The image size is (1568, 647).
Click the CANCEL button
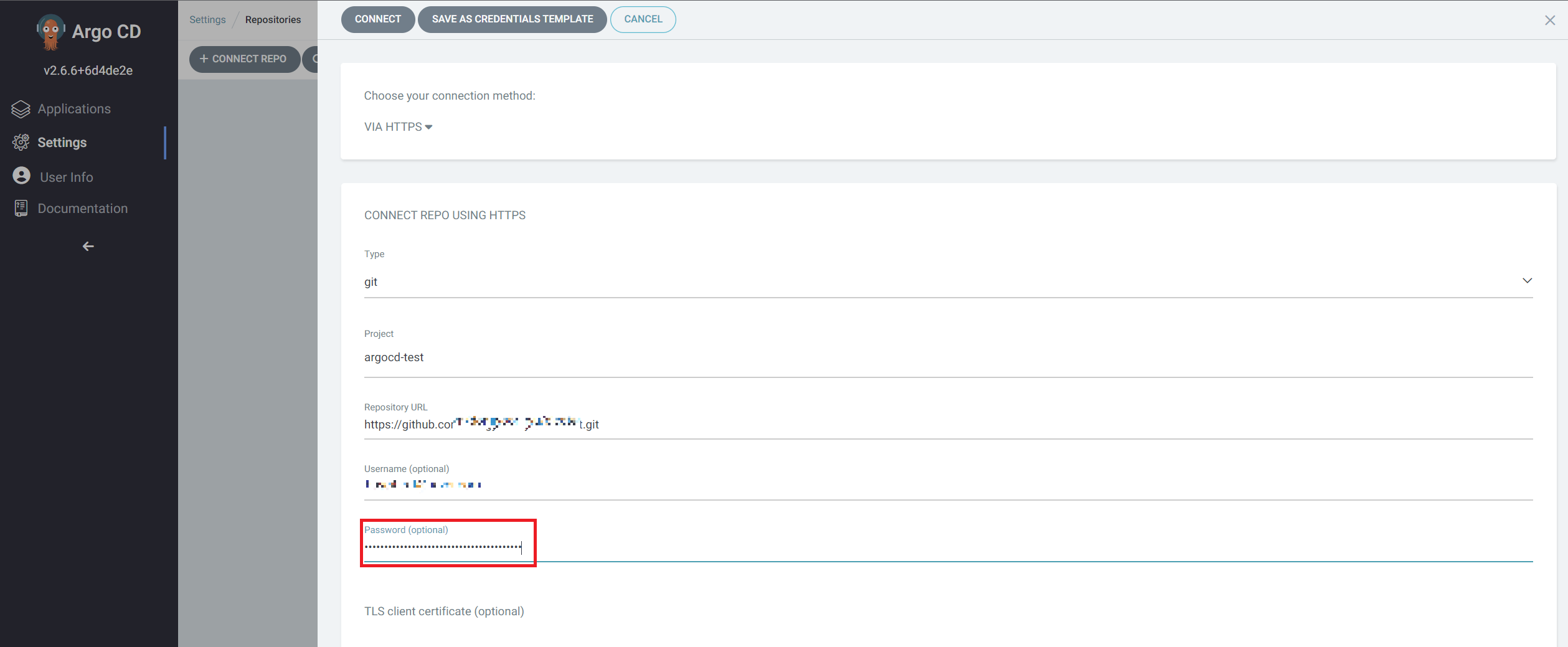click(643, 19)
